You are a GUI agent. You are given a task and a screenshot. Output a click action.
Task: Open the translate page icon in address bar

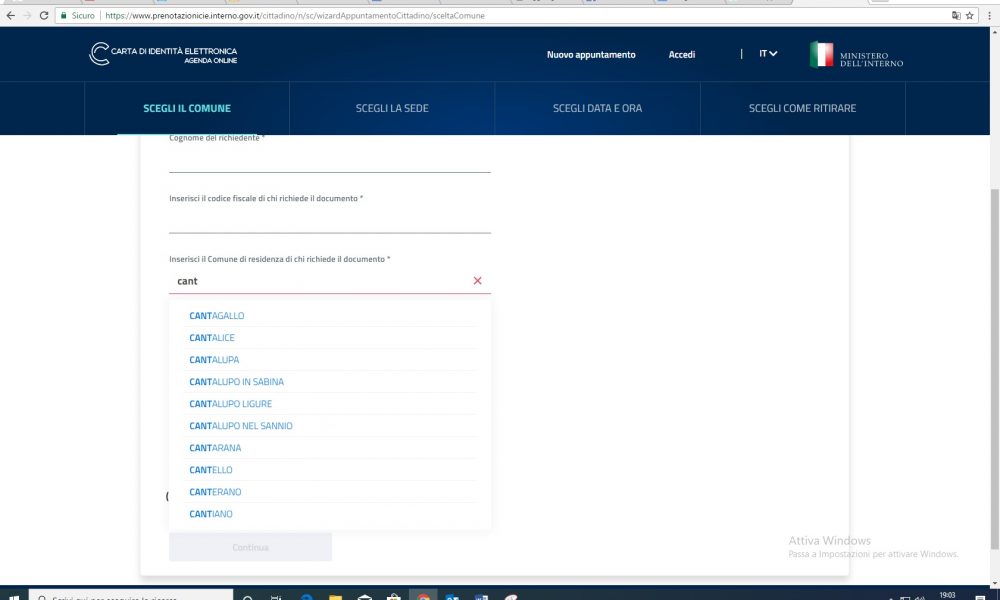[955, 16]
